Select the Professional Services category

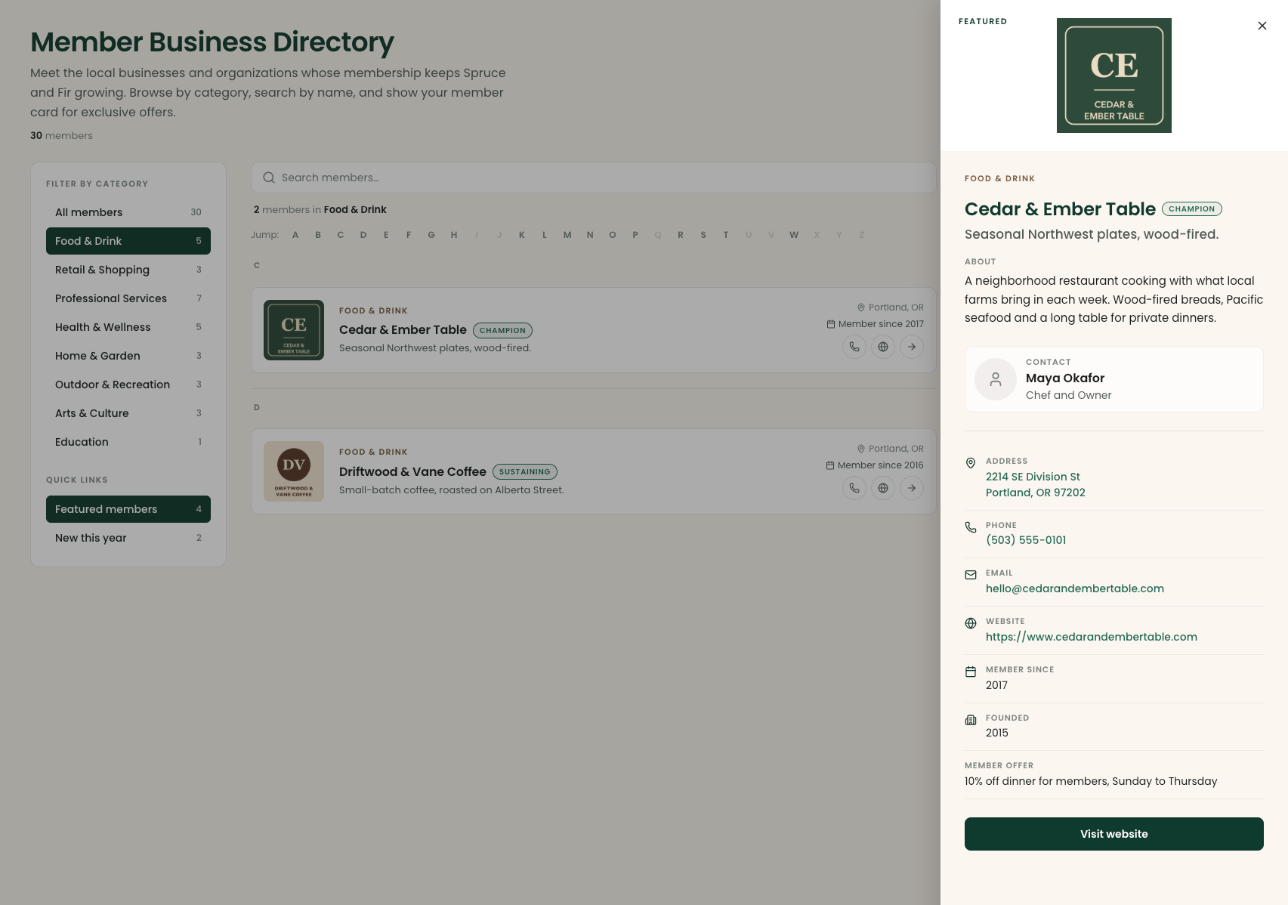[x=128, y=298]
